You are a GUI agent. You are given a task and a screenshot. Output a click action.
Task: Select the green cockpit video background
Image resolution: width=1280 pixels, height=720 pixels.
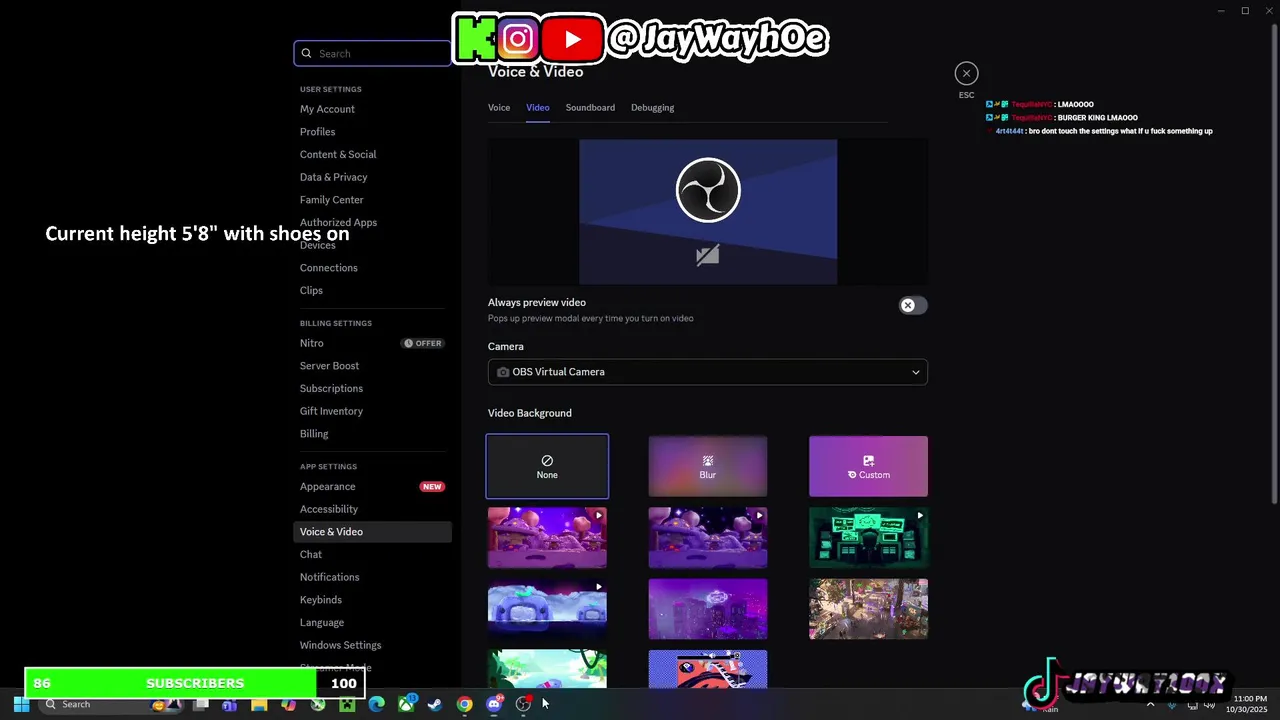click(868, 537)
